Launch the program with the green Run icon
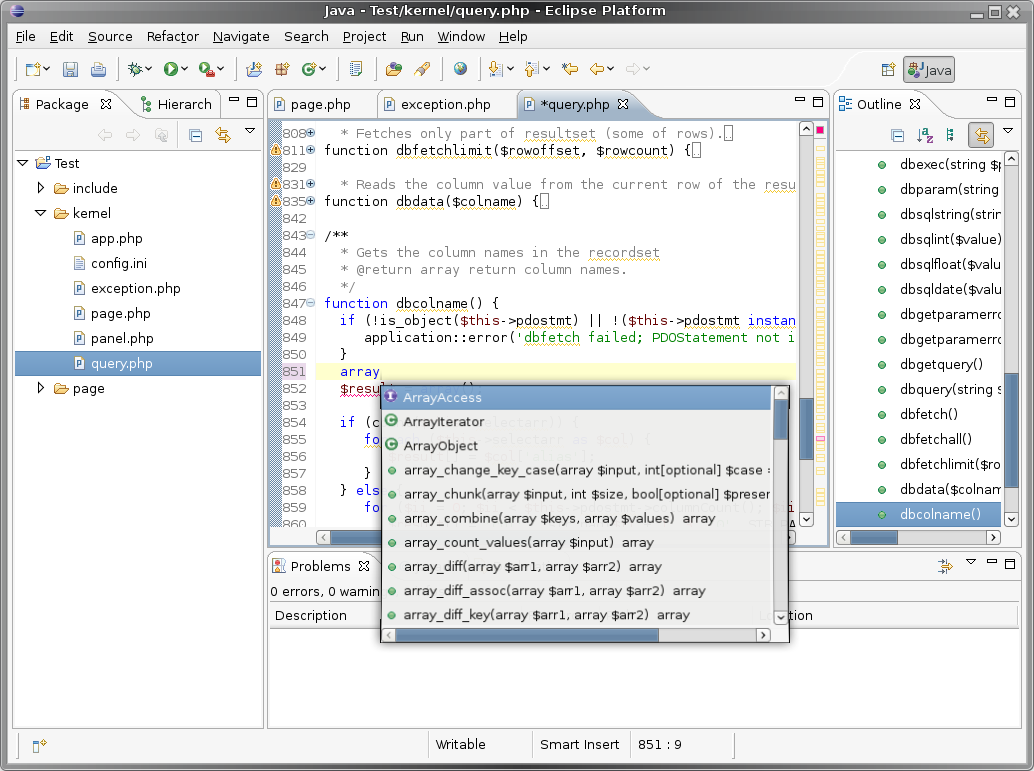The image size is (1034, 771). coord(171,69)
